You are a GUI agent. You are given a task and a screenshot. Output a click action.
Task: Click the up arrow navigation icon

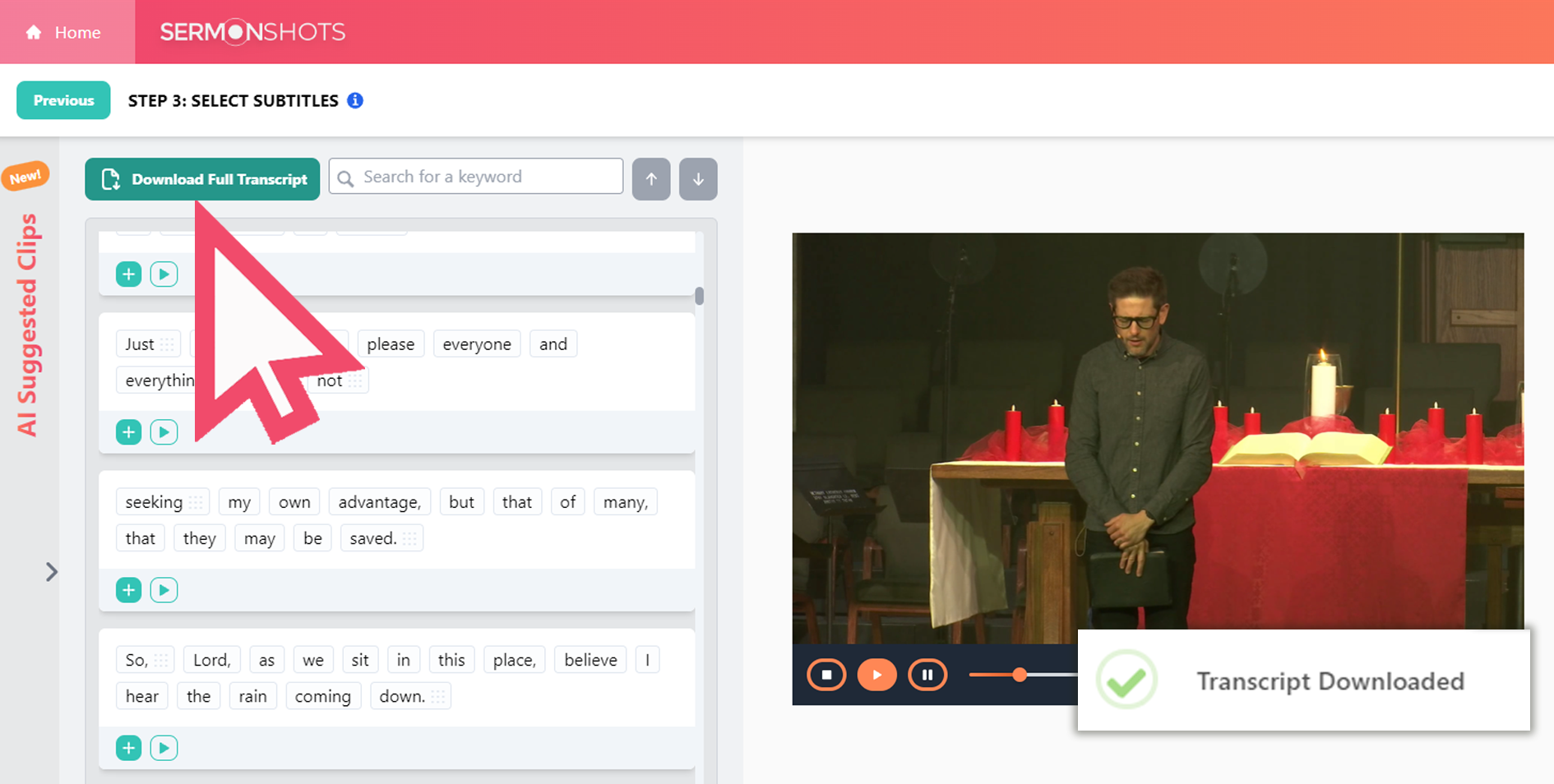coord(650,178)
